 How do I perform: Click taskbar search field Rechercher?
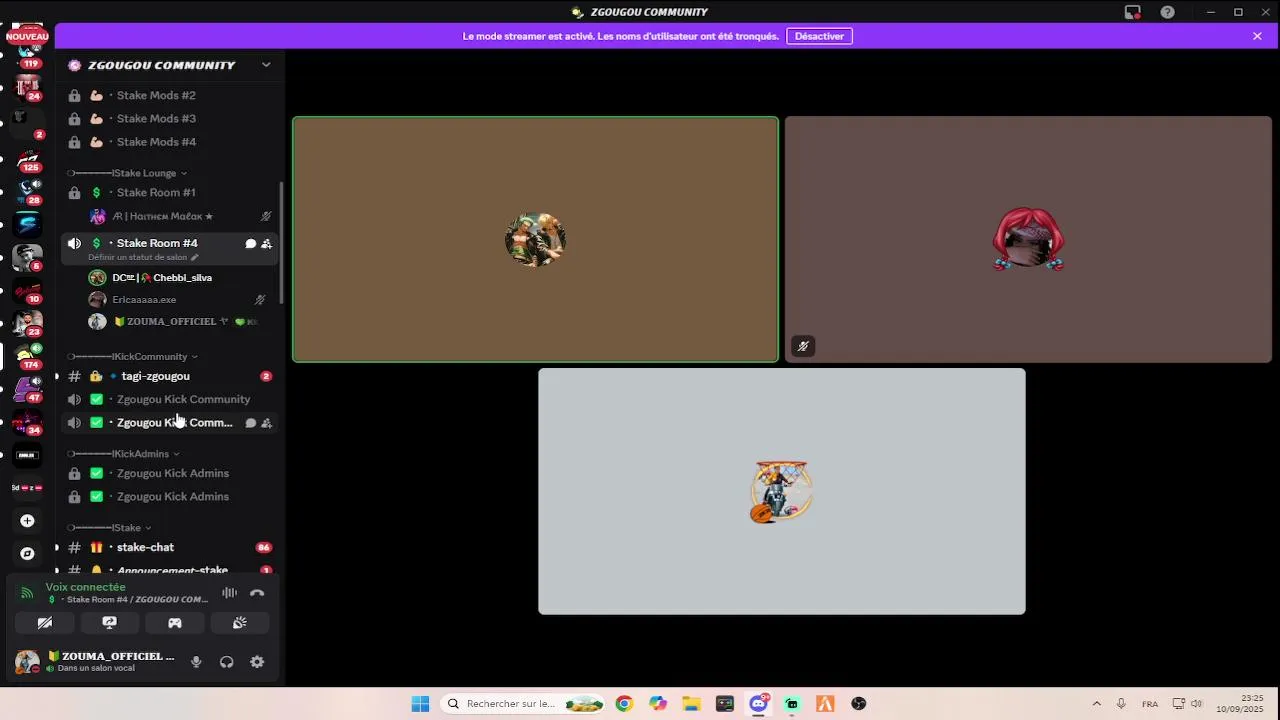pyautogui.click(x=524, y=704)
